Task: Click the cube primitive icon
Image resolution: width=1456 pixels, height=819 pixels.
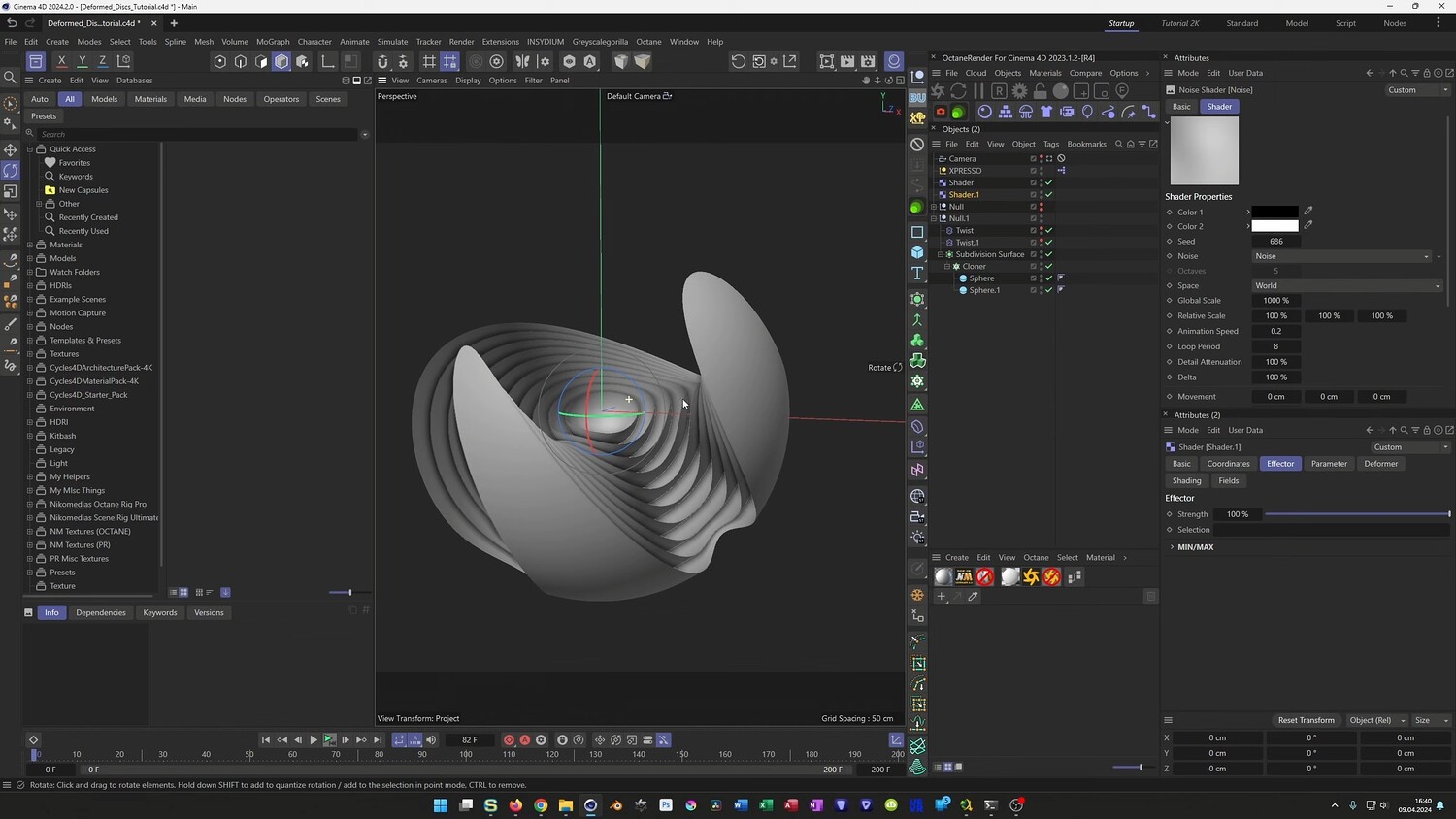Action: click(917, 252)
